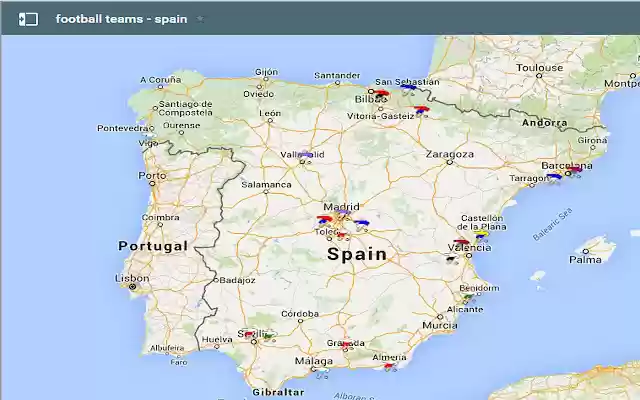The width and height of the screenshot is (640, 400).
Task: Click the Gijón city label
Action: 267,72
